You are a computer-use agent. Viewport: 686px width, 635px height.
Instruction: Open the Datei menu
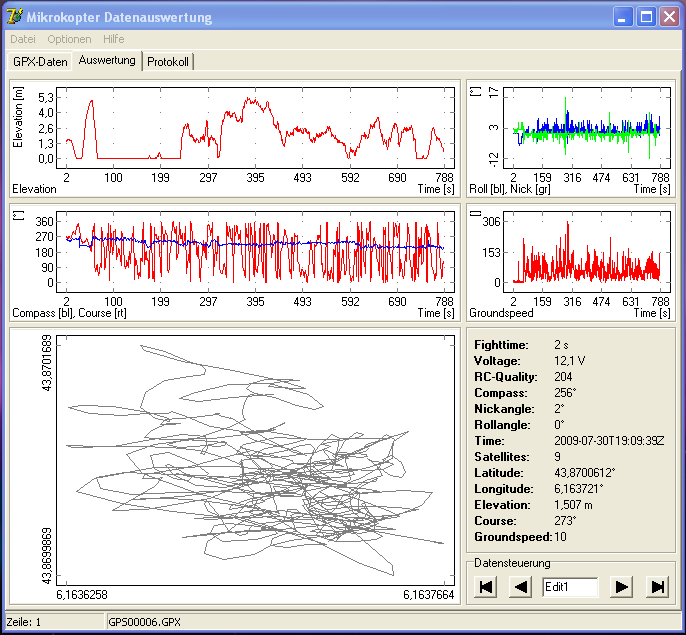(x=22, y=39)
